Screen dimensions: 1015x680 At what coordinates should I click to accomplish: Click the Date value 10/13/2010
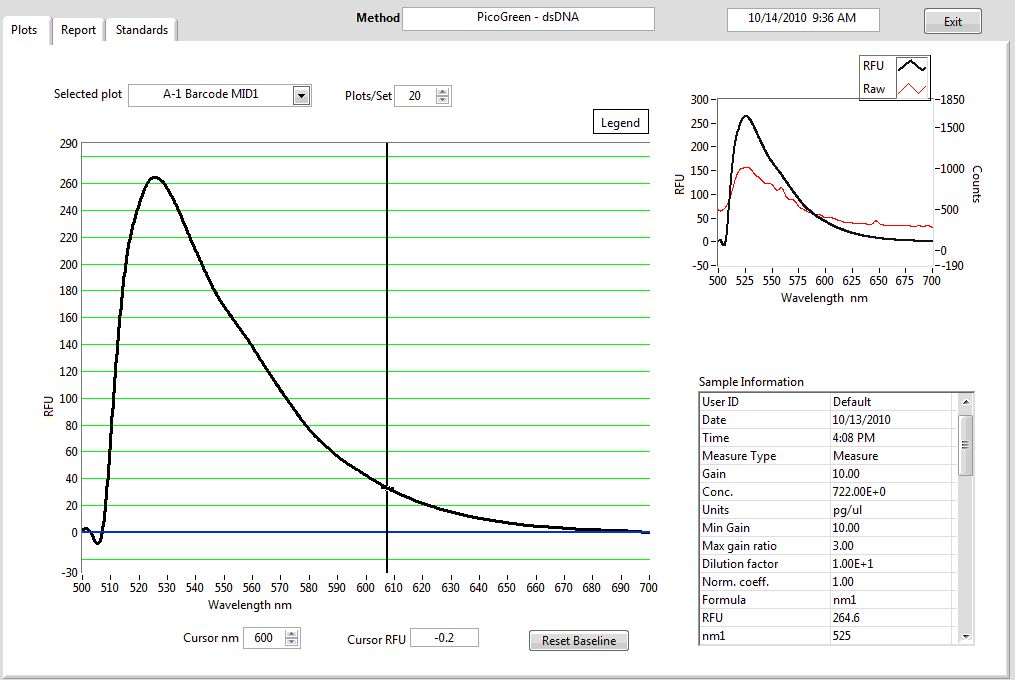(x=861, y=420)
